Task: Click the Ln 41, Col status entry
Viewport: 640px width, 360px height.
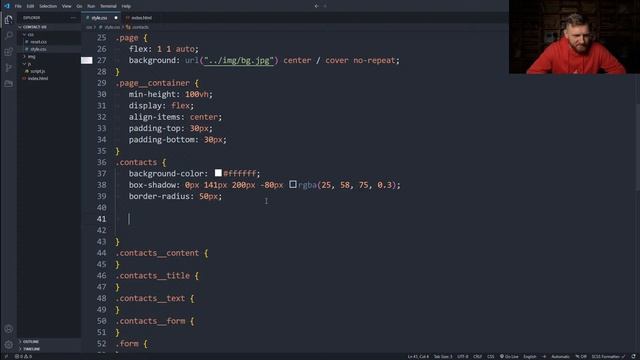Action: [x=418, y=356]
